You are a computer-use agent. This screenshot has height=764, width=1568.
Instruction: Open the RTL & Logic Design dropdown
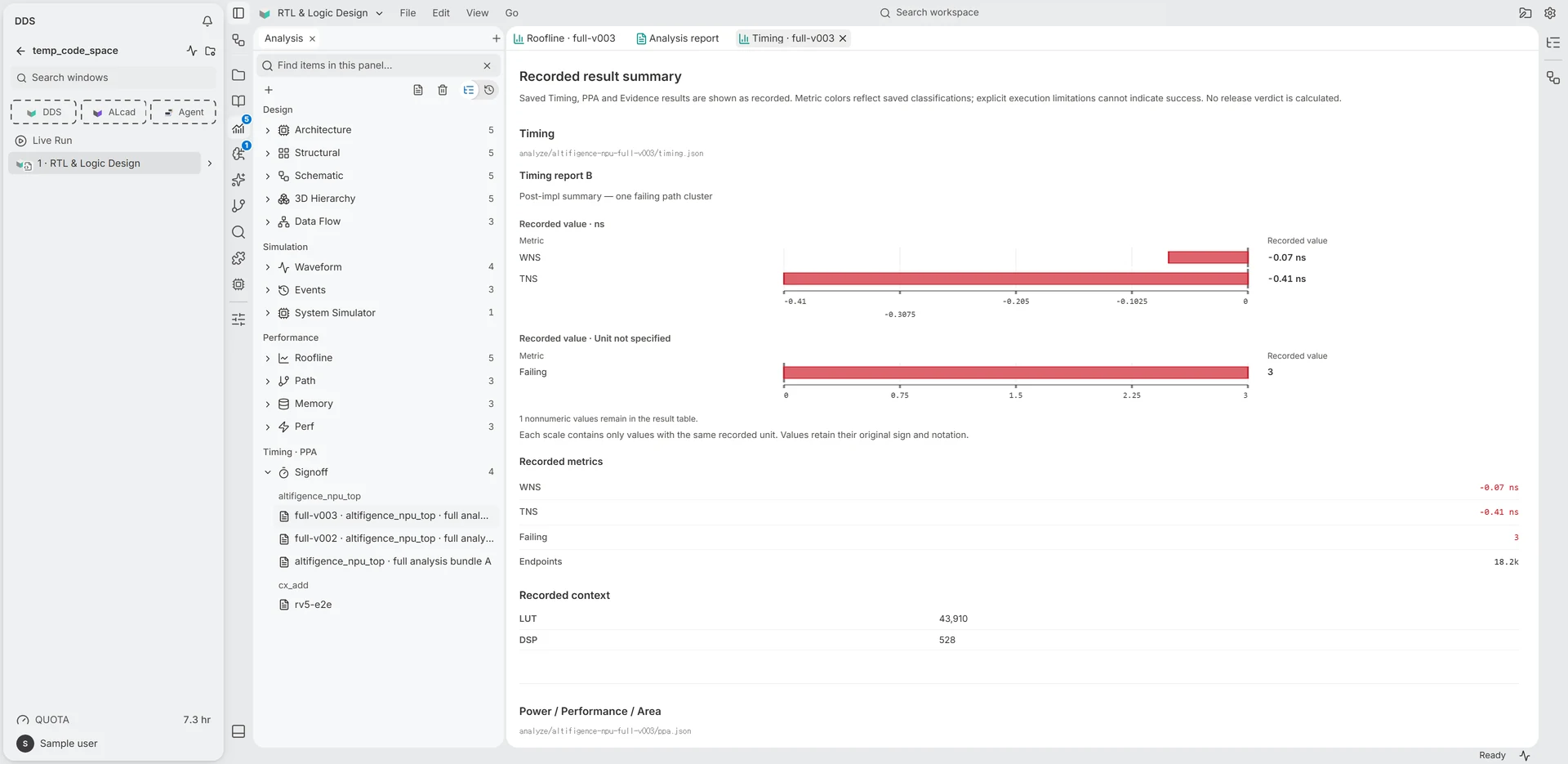[x=322, y=13]
